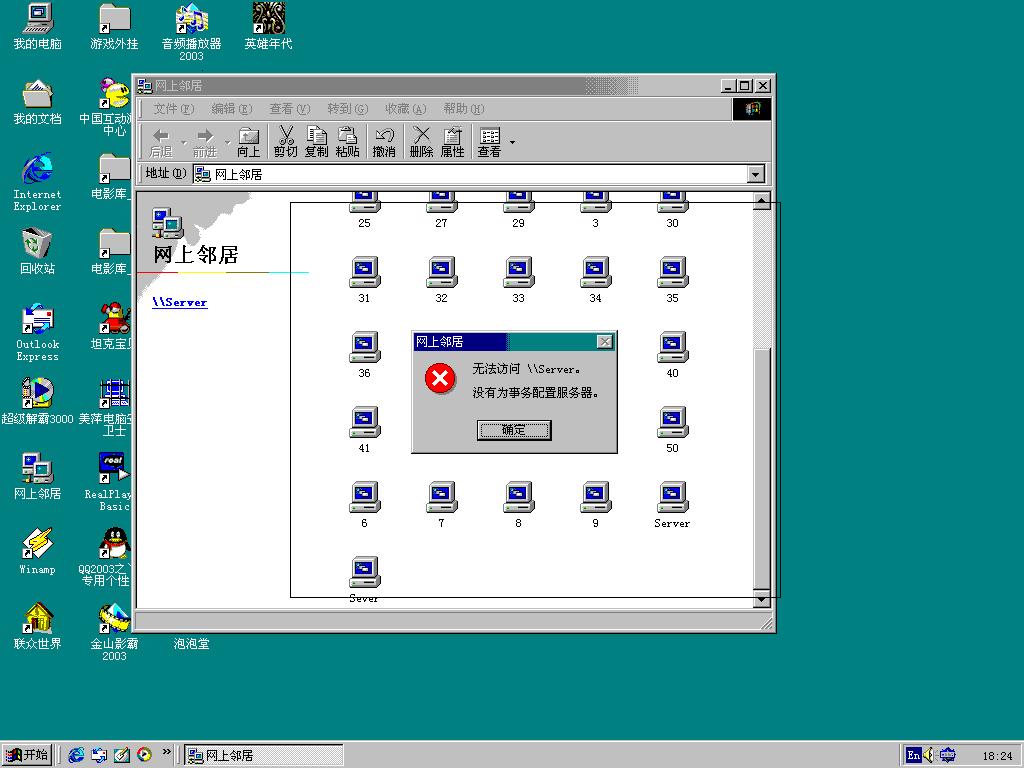This screenshot has height=768, width=1024.
Task: Open the 开始 Start menu
Action: tap(27, 755)
